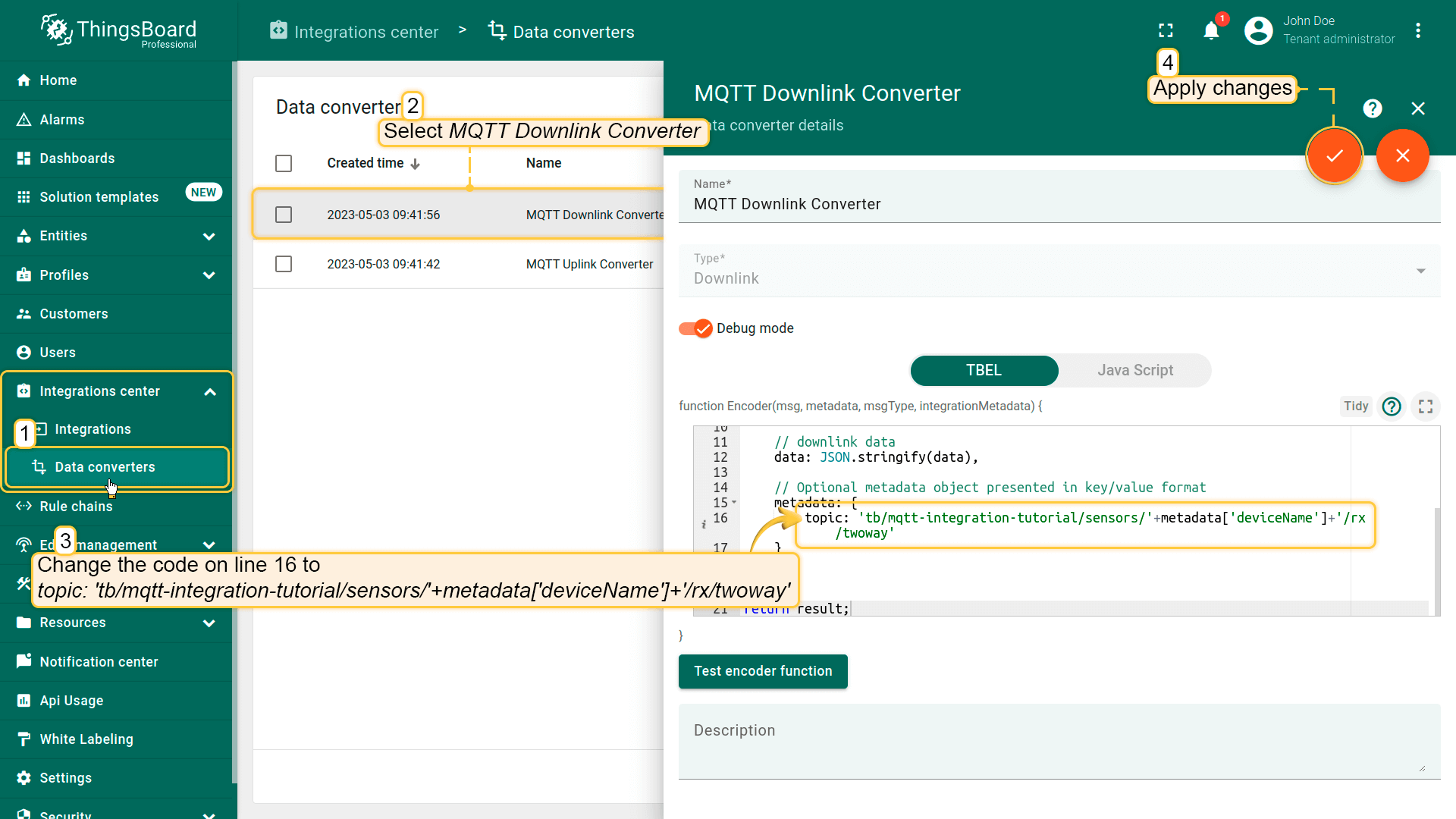This screenshot has width=1456, height=819.
Task: Check the MQTT Uplink Converter row checkbox
Action: (x=284, y=264)
